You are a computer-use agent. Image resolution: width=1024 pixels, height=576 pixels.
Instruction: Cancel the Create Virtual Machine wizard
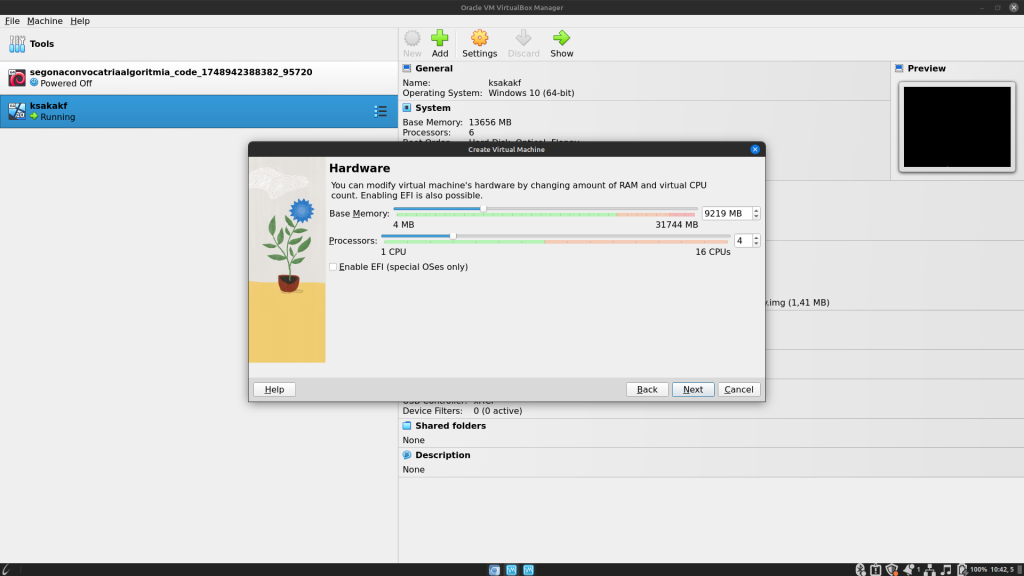(x=739, y=390)
